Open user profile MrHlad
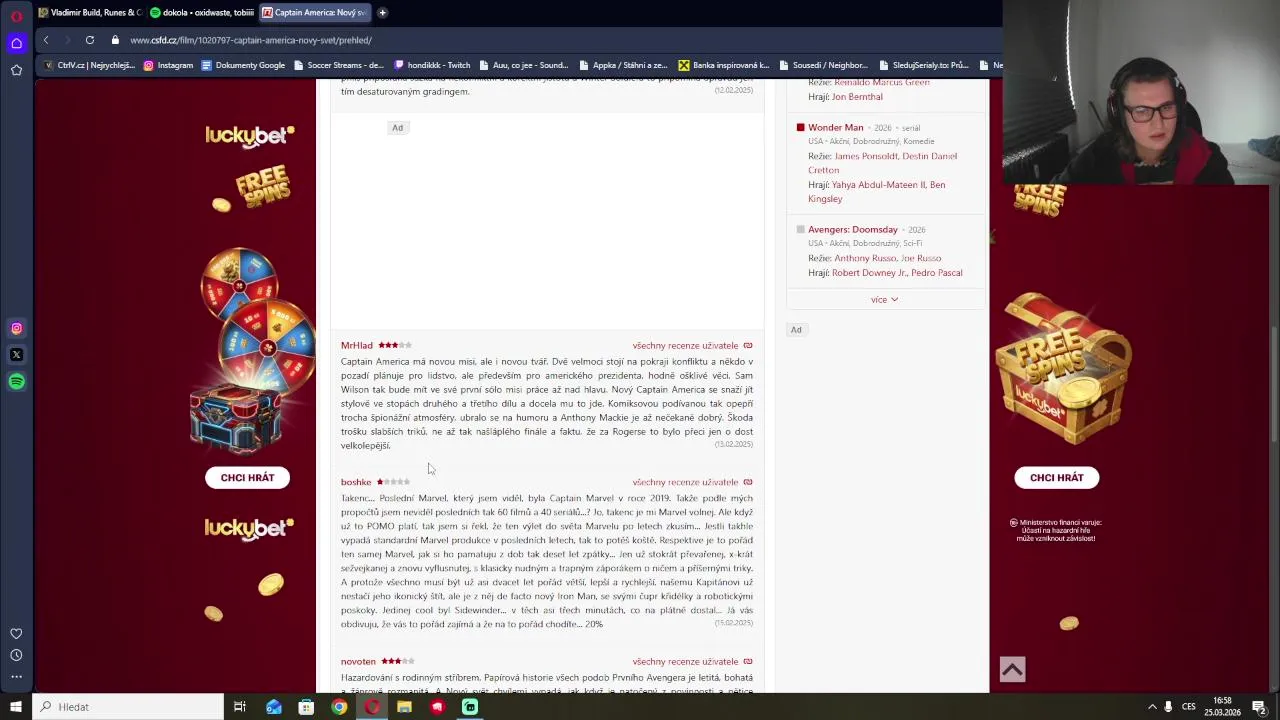The image size is (1280, 720). (356, 346)
